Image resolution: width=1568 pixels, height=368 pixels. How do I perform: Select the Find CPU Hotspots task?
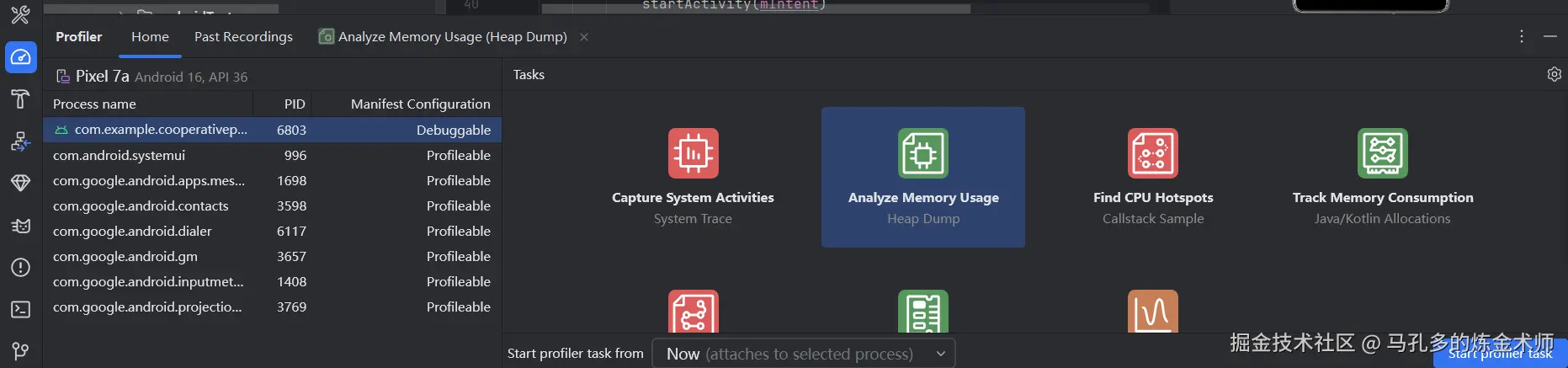tap(1153, 177)
